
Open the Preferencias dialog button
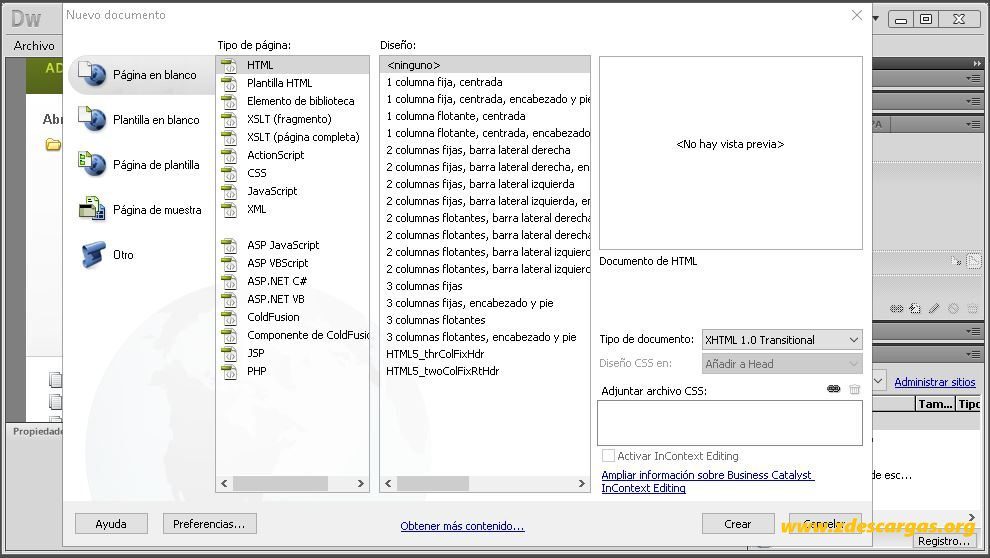click(x=209, y=524)
